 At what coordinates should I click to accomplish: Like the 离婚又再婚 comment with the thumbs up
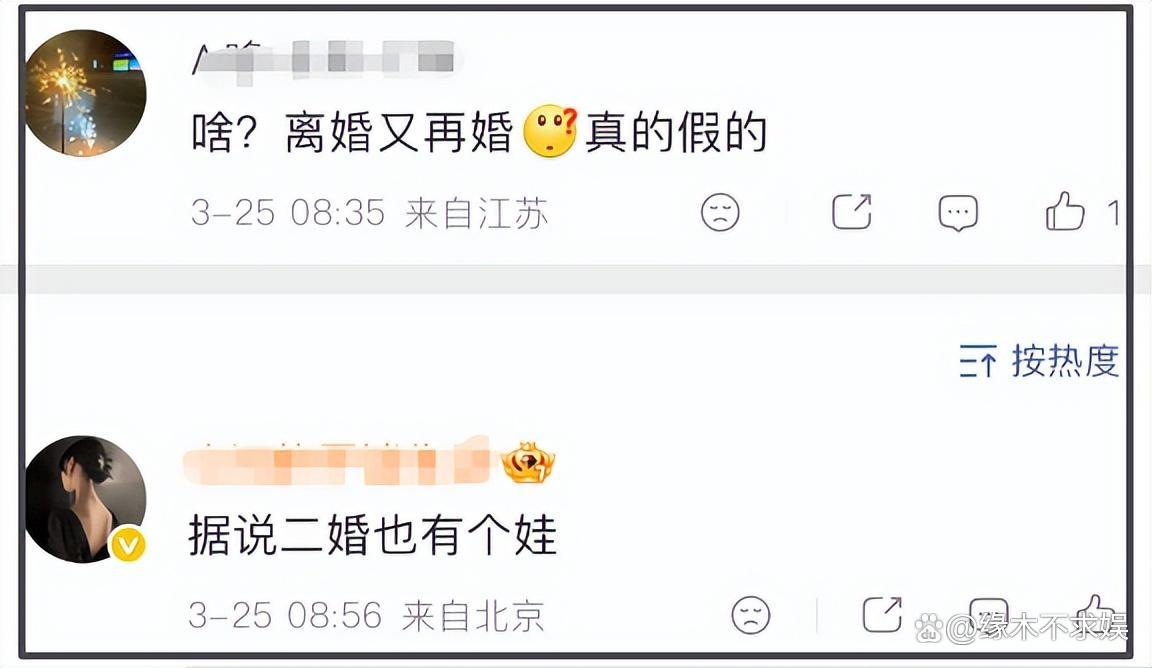click(1065, 212)
